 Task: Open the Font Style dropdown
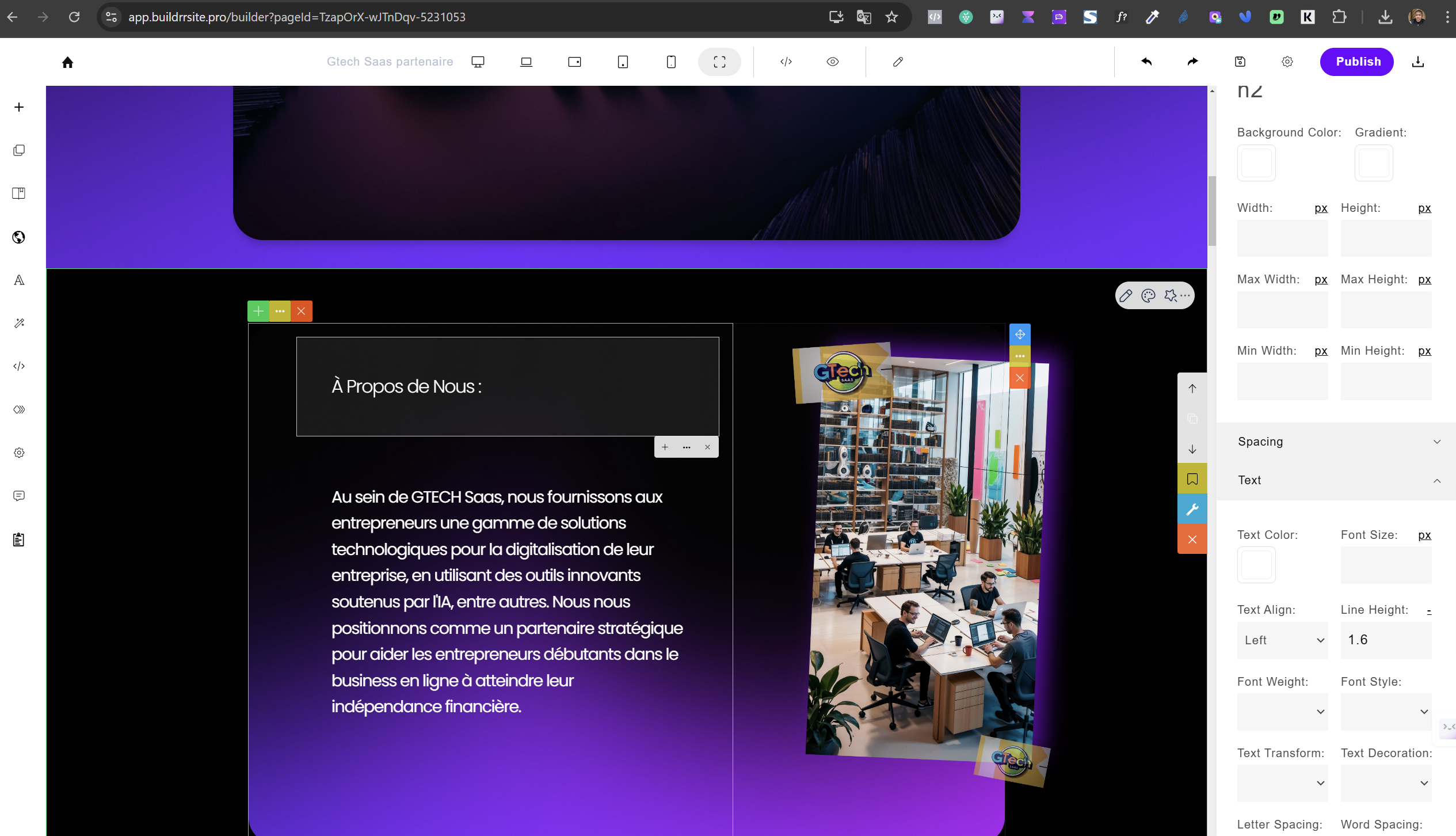[x=1386, y=712]
